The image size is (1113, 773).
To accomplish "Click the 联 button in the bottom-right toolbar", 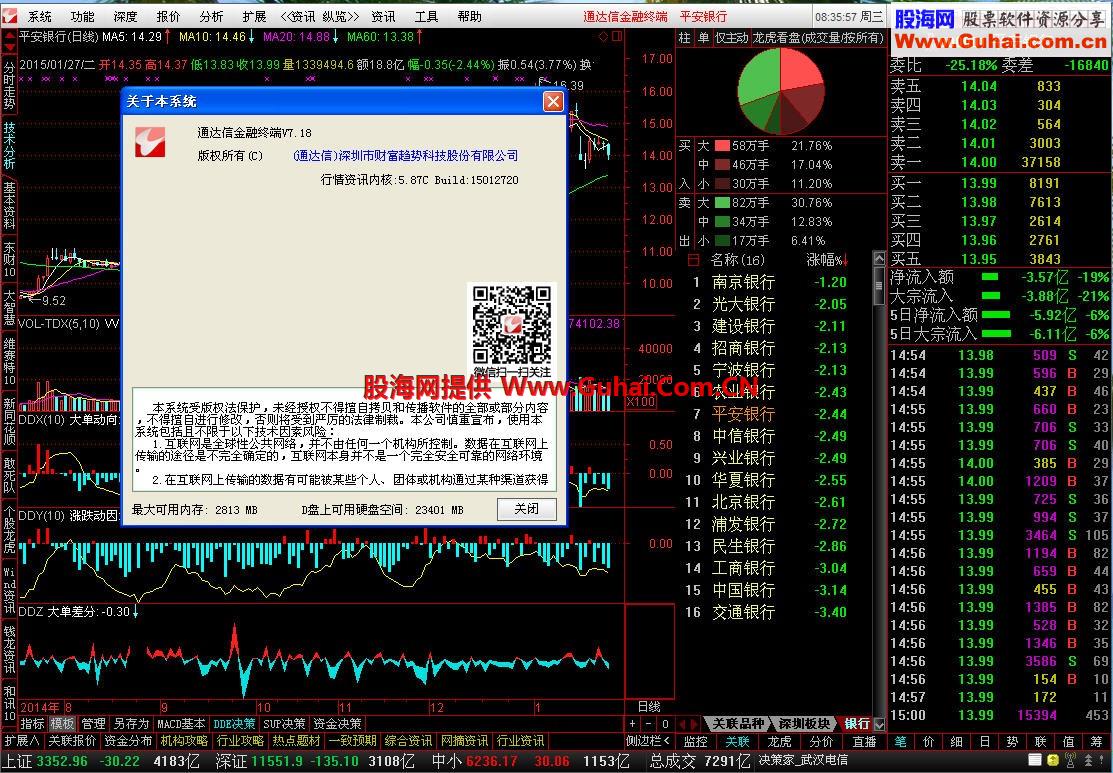I will pos(1040,742).
